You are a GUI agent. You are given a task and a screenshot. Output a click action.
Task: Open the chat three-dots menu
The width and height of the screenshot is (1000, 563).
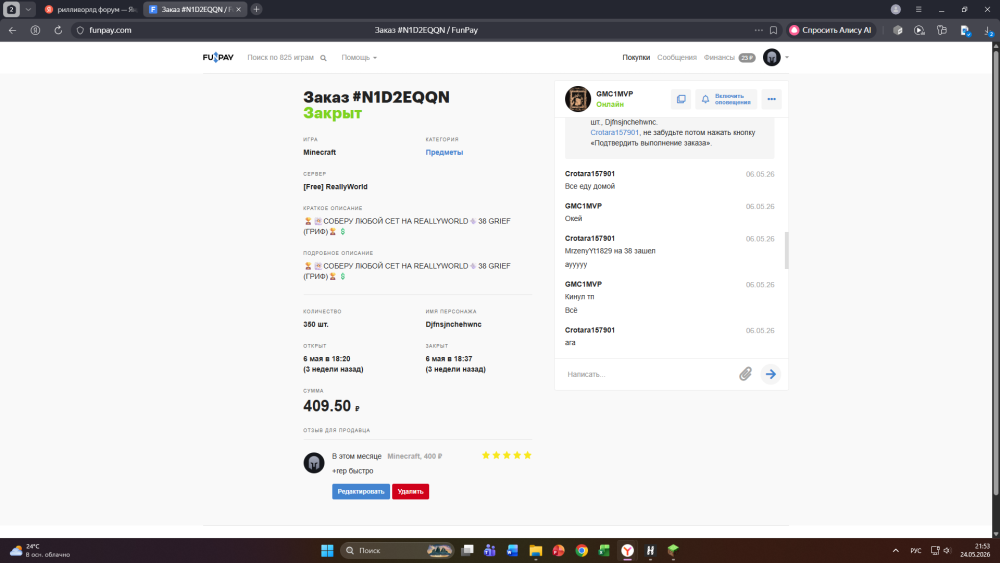tap(771, 99)
